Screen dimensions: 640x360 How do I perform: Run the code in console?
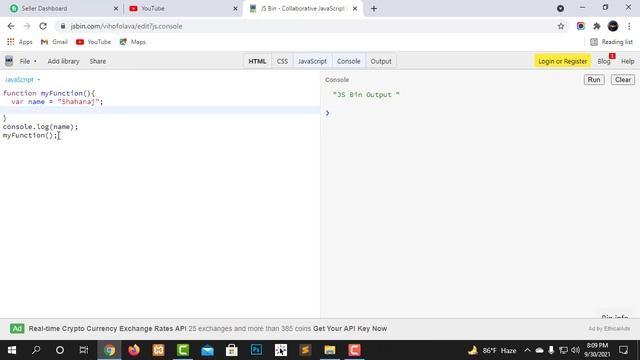tap(594, 80)
